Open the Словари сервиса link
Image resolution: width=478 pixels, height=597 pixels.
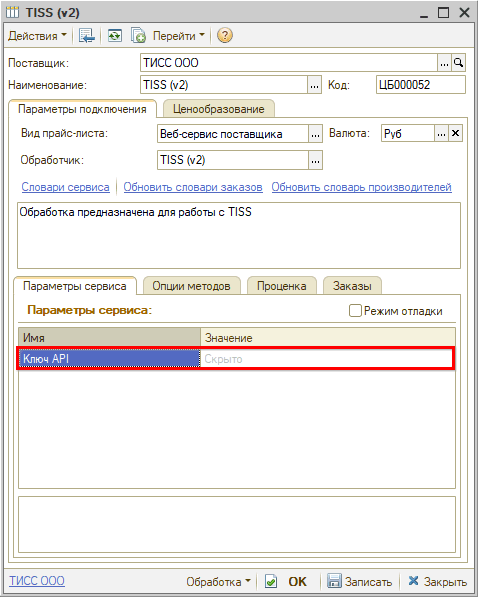click(x=66, y=187)
